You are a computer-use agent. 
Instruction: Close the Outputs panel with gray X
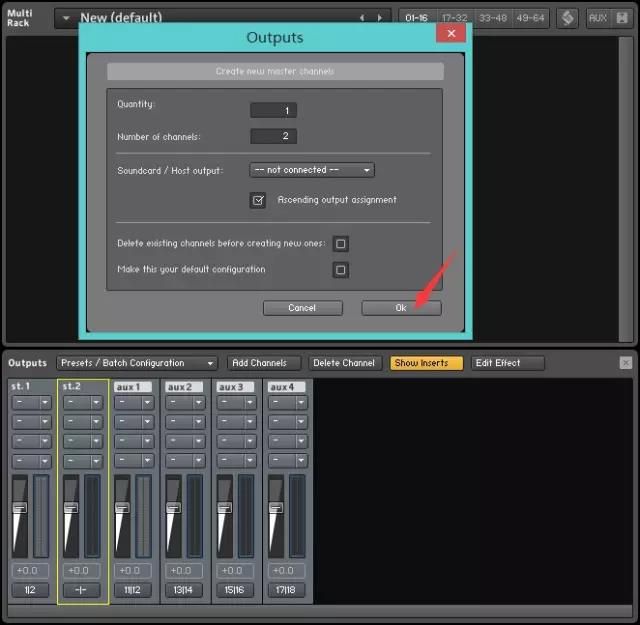pyautogui.click(x=626, y=363)
